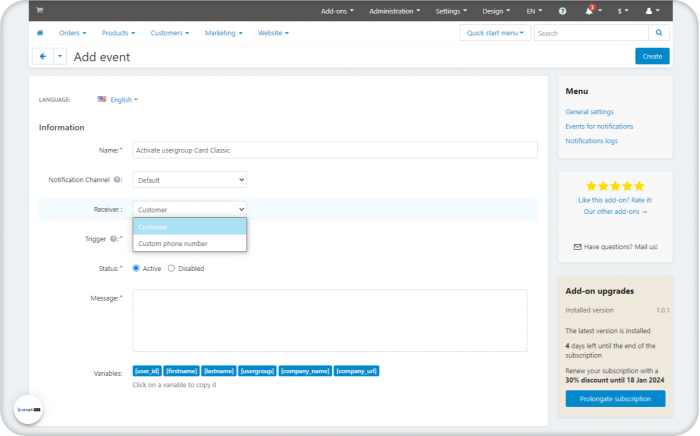Open the English language dropdown
Image resolution: width=700 pixels, height=436 pixels.
[124, 100]
